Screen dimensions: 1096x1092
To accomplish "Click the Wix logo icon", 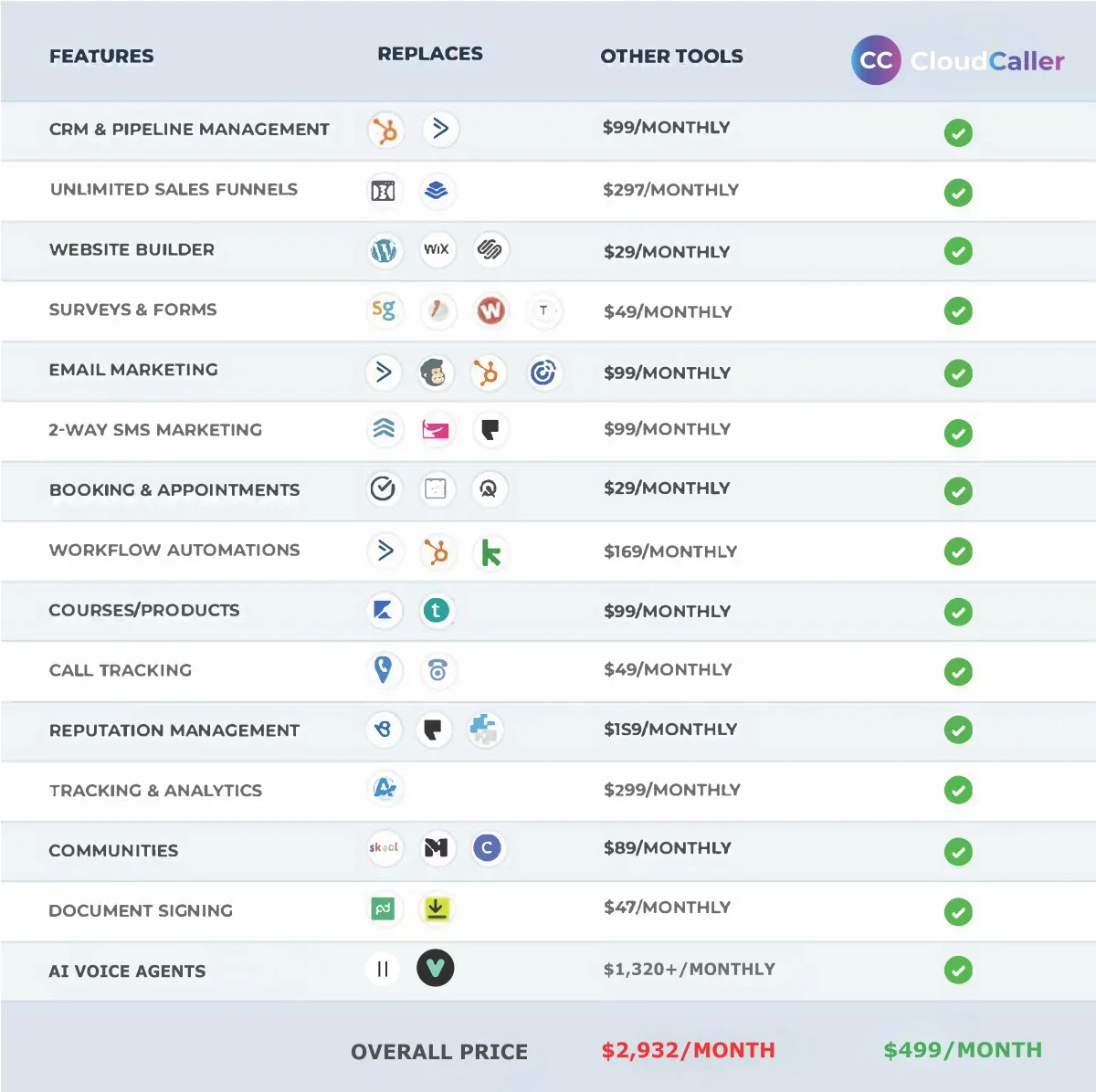I will point(437,249).
